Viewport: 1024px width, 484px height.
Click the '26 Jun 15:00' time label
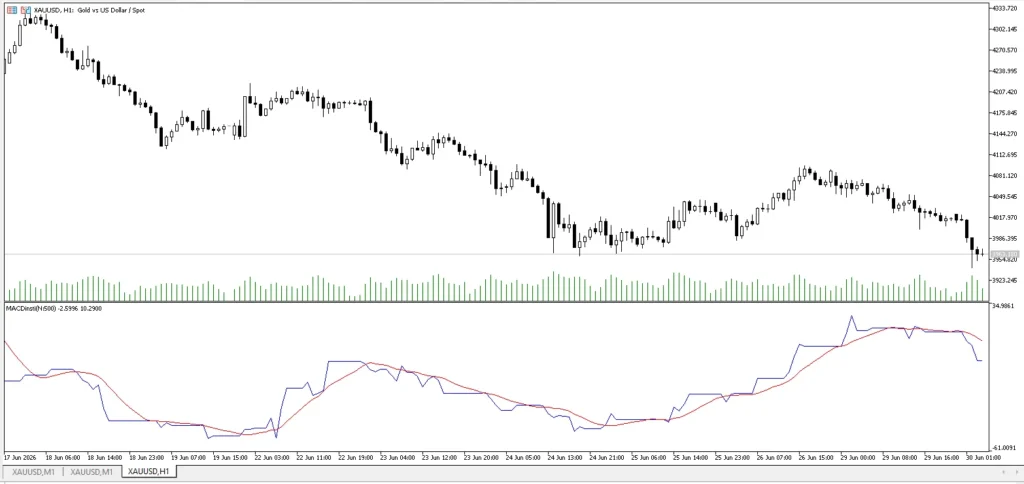[814, 457]
